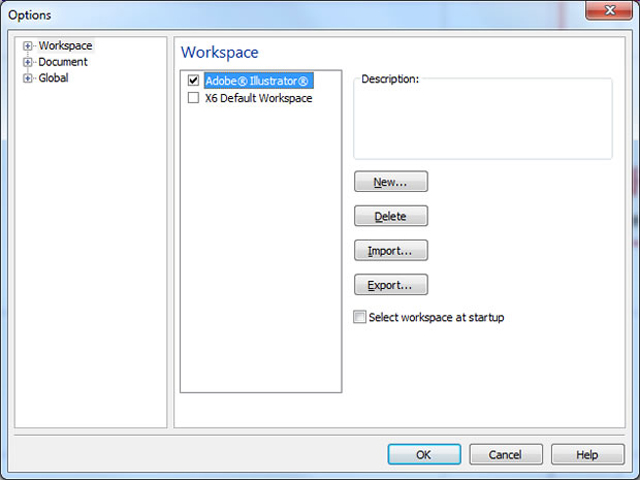Open the Export... workspace dialog

[391, 284]
